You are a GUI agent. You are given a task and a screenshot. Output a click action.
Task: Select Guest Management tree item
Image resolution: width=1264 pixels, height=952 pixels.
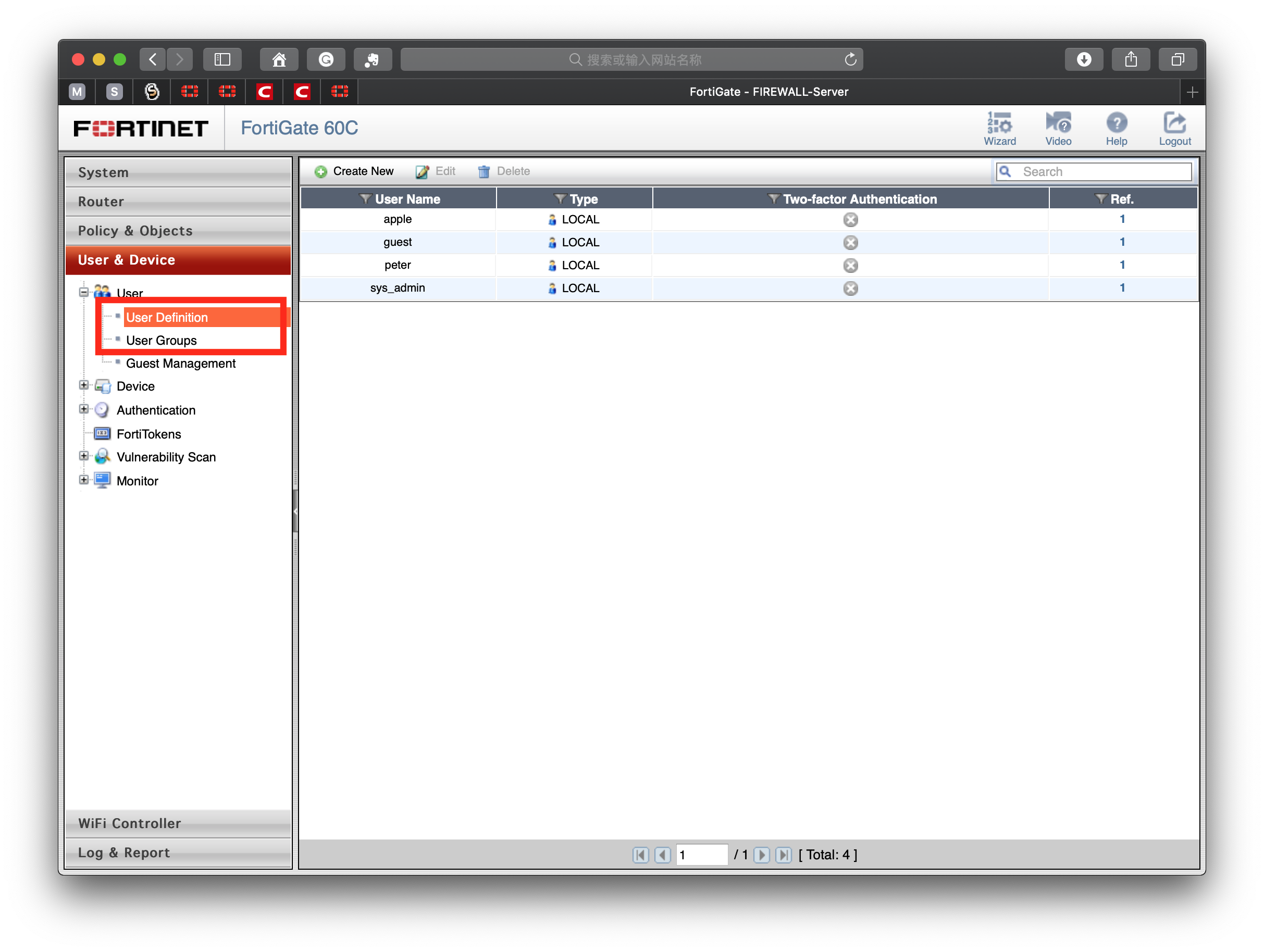click(181, 363)
